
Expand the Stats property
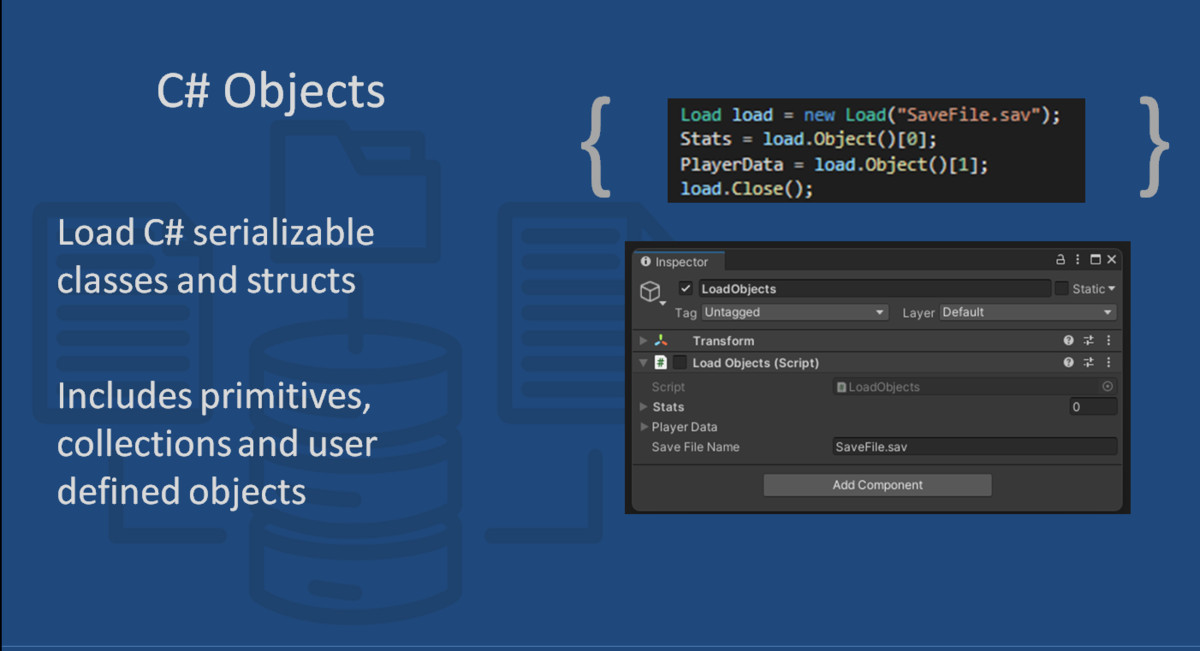(x=642, y=407)
